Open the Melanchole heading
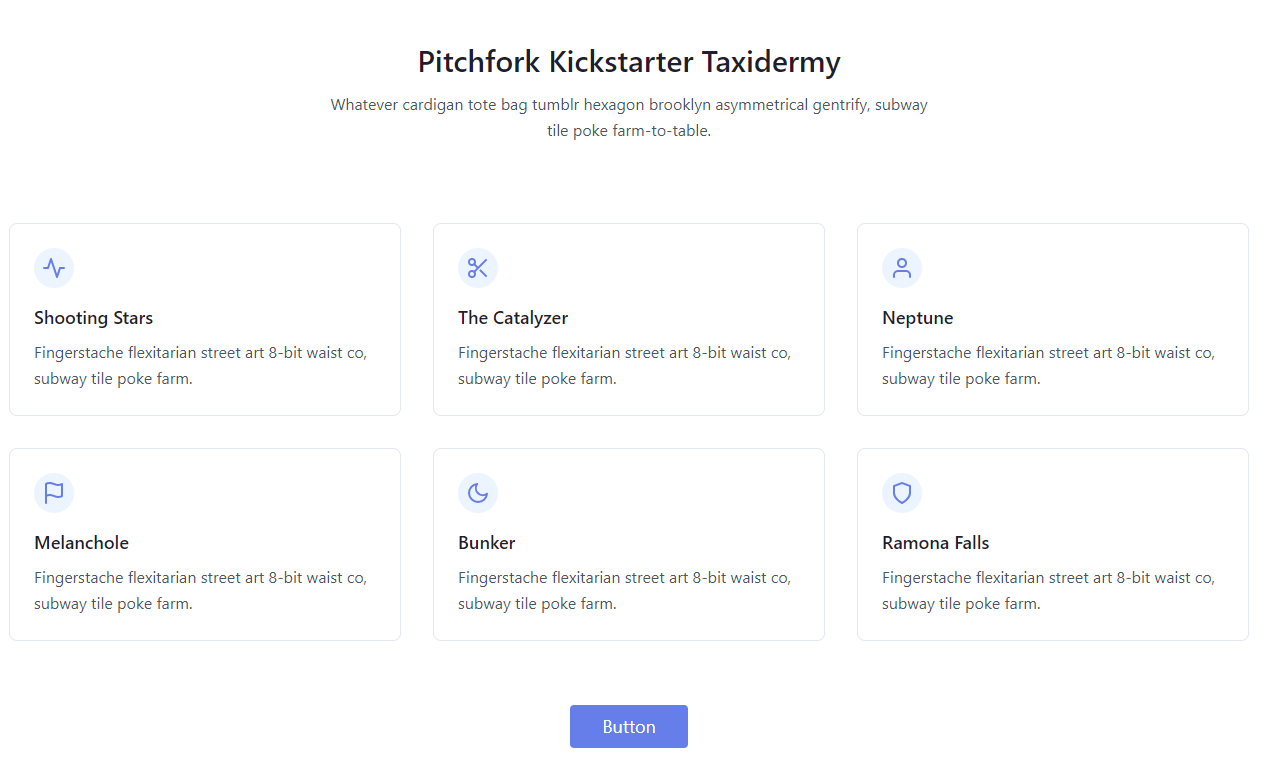The height and width of the screenshot is (778, 1285). (82, 543)
